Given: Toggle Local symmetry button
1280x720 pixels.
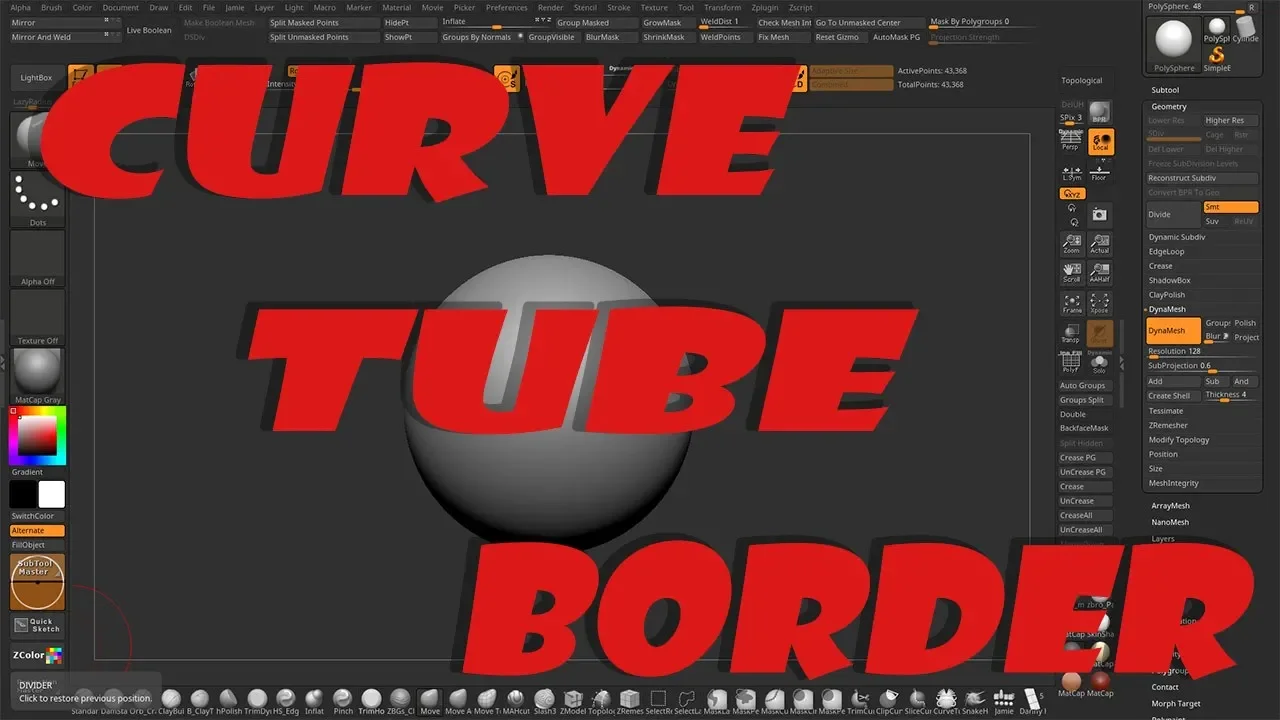Looking at the screenshot, I should (x=1100, y=142).
